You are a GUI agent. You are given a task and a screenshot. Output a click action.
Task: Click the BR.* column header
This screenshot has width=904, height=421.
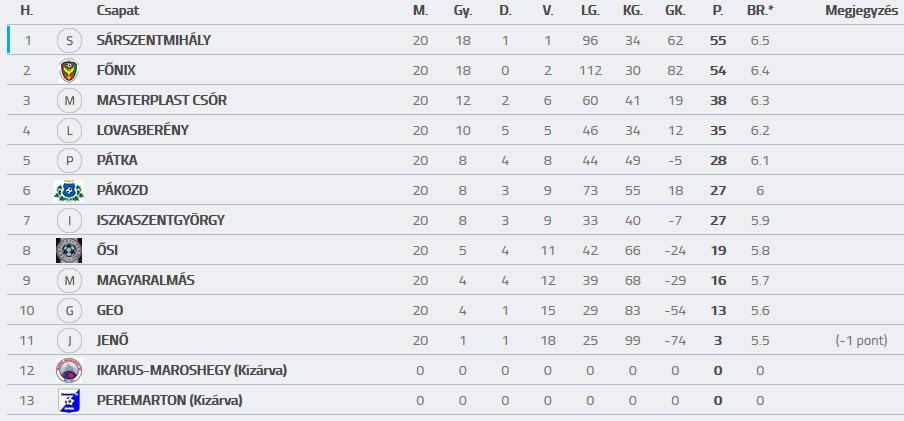[760, 10]
